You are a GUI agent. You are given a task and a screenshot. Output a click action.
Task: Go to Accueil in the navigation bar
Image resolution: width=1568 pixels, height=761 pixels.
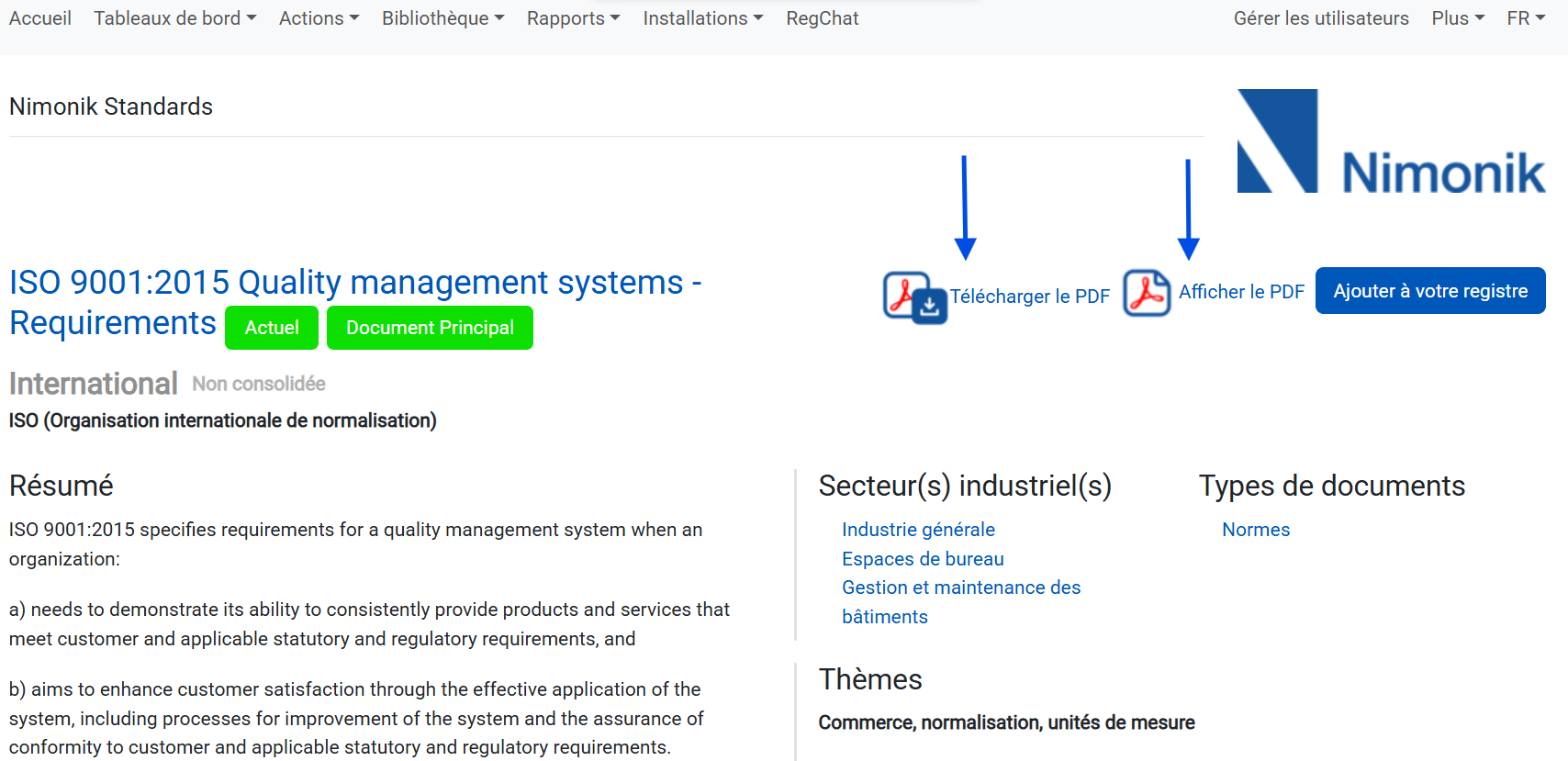point(40,18)
